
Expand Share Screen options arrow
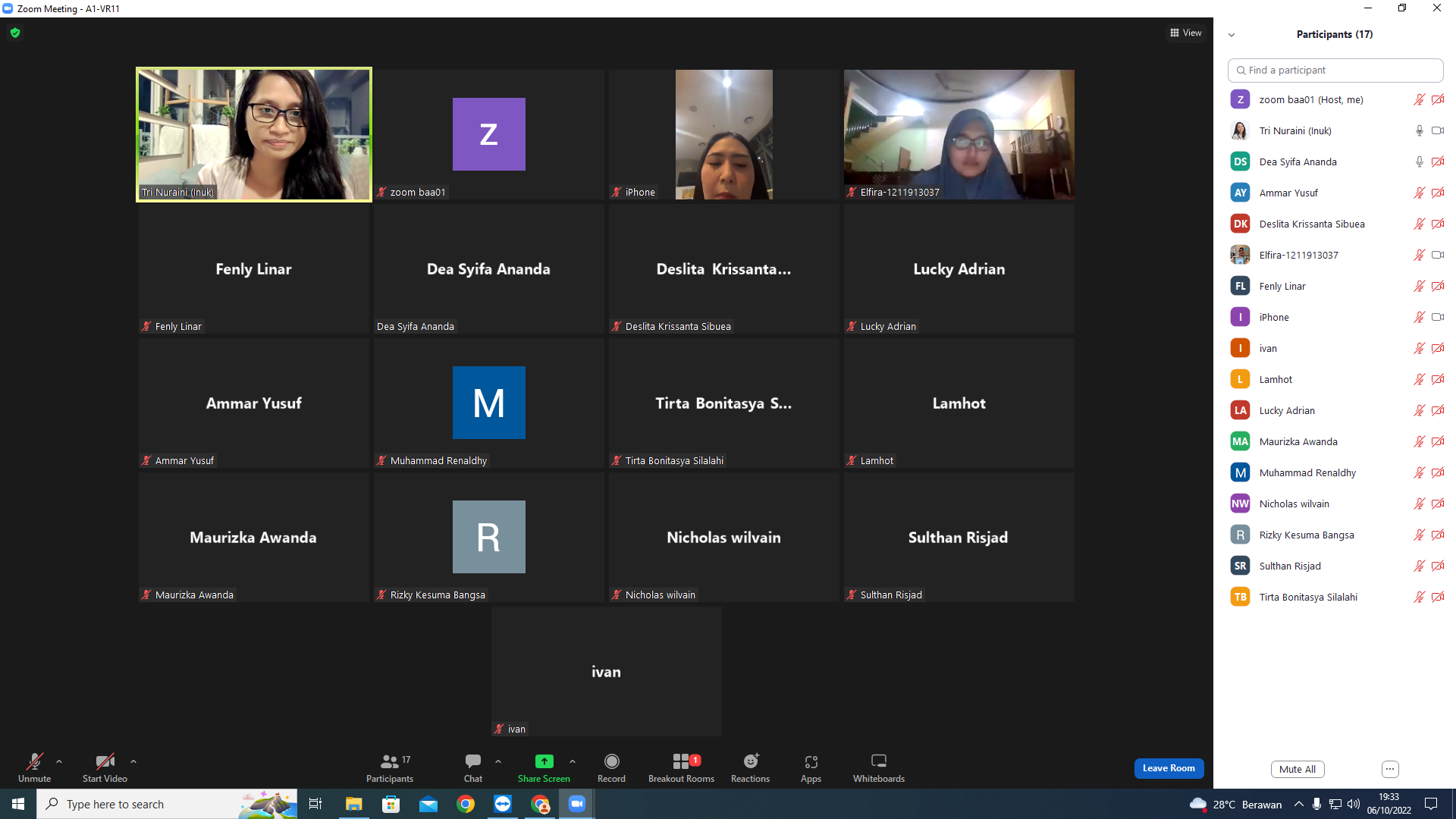tap(573, 761)
